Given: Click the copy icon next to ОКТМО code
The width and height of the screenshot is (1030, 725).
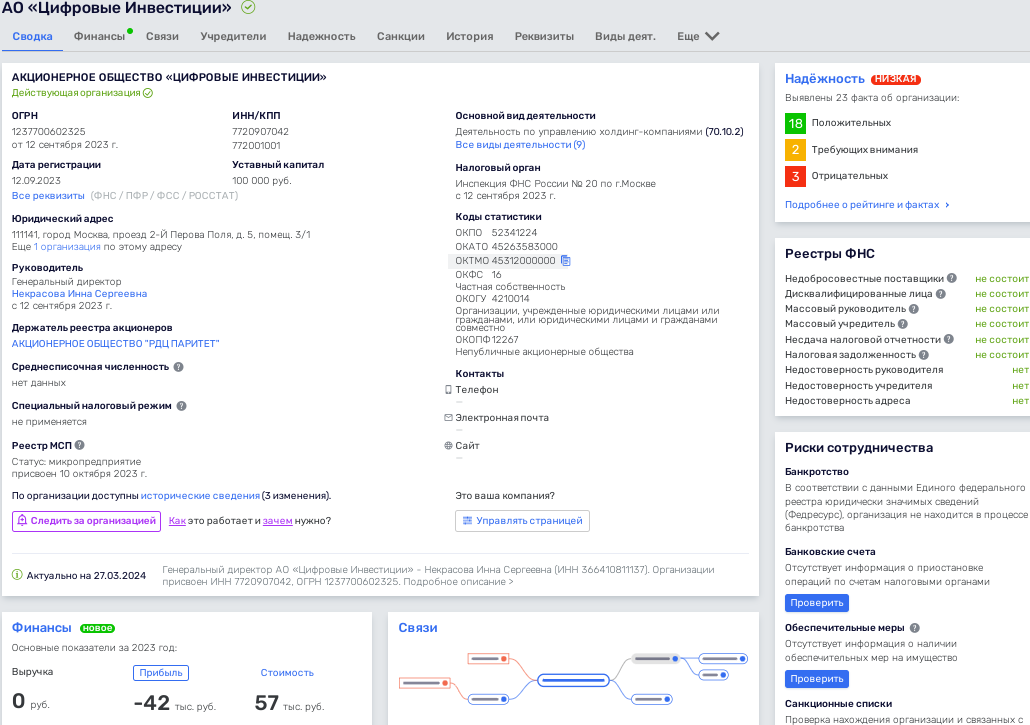Looking at the screenshot, I should pyautogui.click(x=566, y=261).
